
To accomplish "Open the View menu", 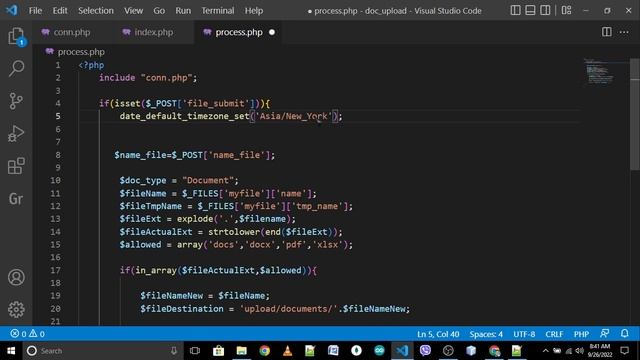I will coord(133,11).
